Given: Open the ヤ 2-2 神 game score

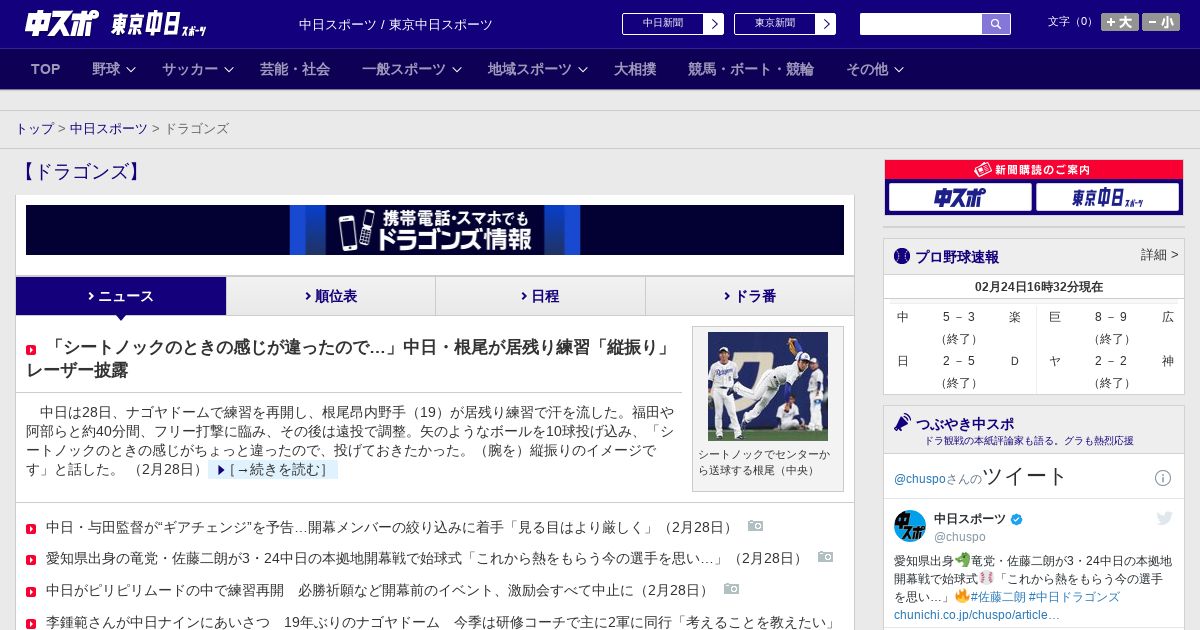Looking at the screenshot, I should (1111, 371).
